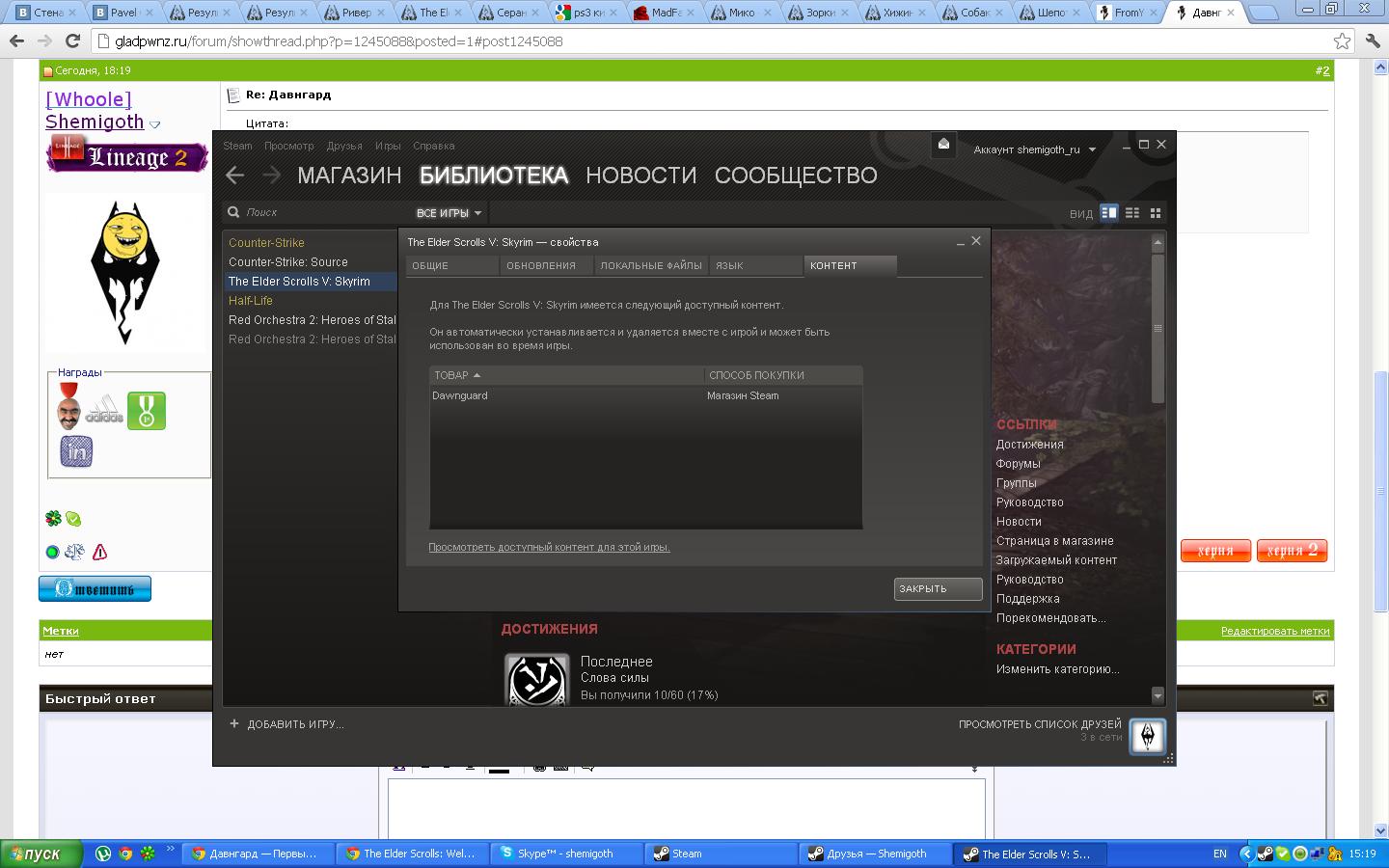Open the Chrome wrench settings menu
The height and width of the screenshot is (868, 1389).
(x=1373, y=41)
